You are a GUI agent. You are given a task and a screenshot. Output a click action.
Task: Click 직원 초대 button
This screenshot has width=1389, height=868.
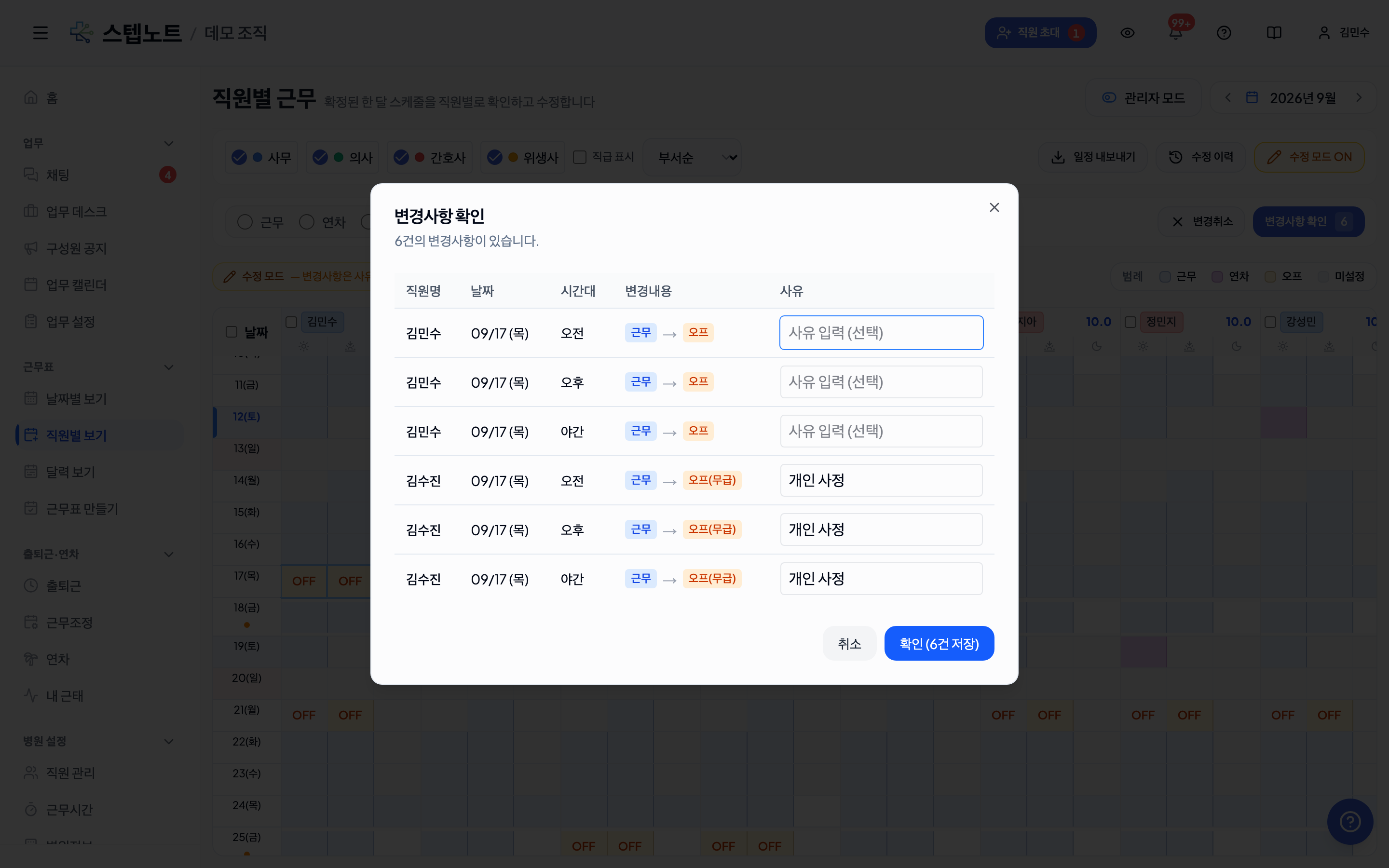click(1040, 33)
